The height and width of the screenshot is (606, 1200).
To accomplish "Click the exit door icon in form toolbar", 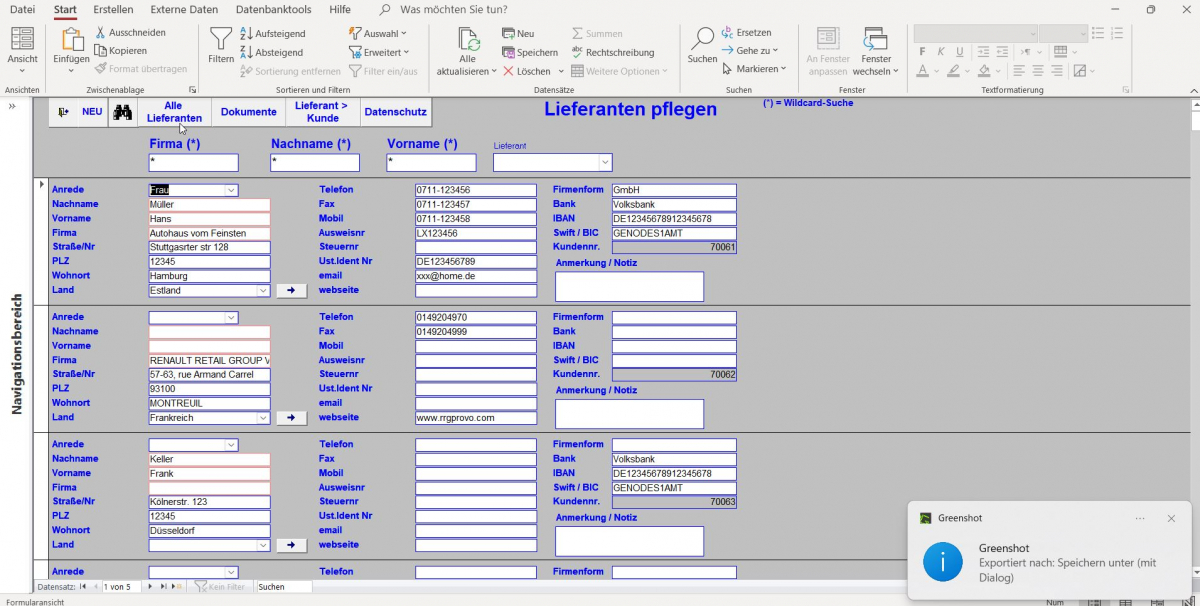I will pos(63,112).
